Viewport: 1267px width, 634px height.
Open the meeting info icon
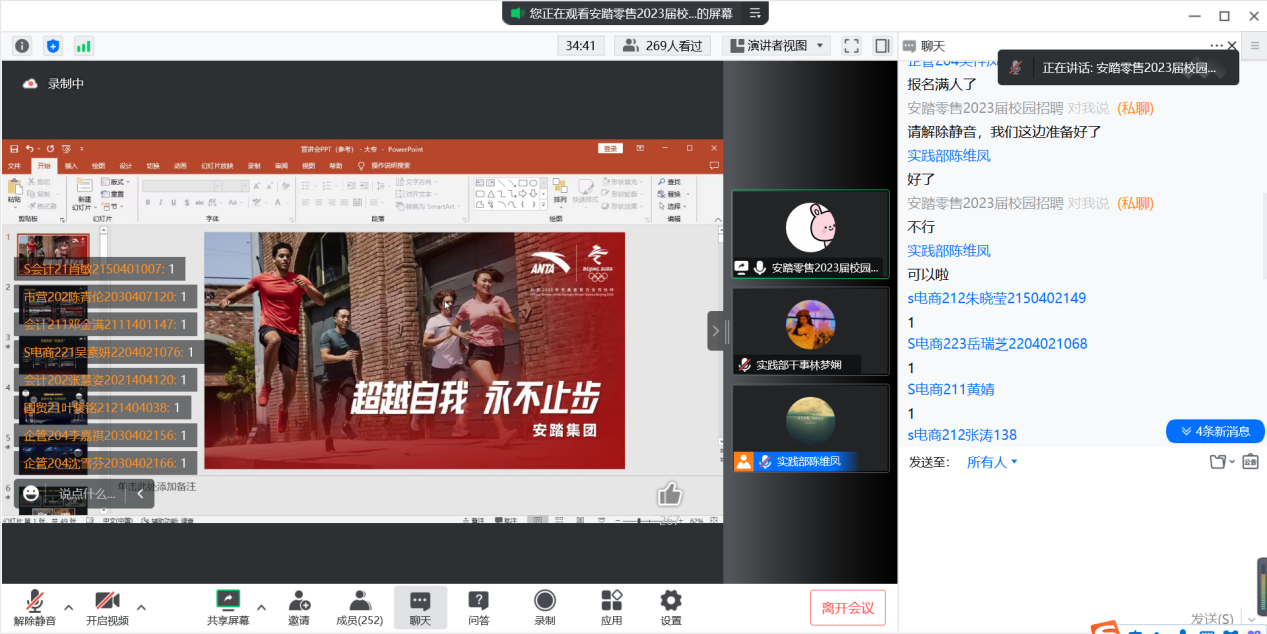22,46
